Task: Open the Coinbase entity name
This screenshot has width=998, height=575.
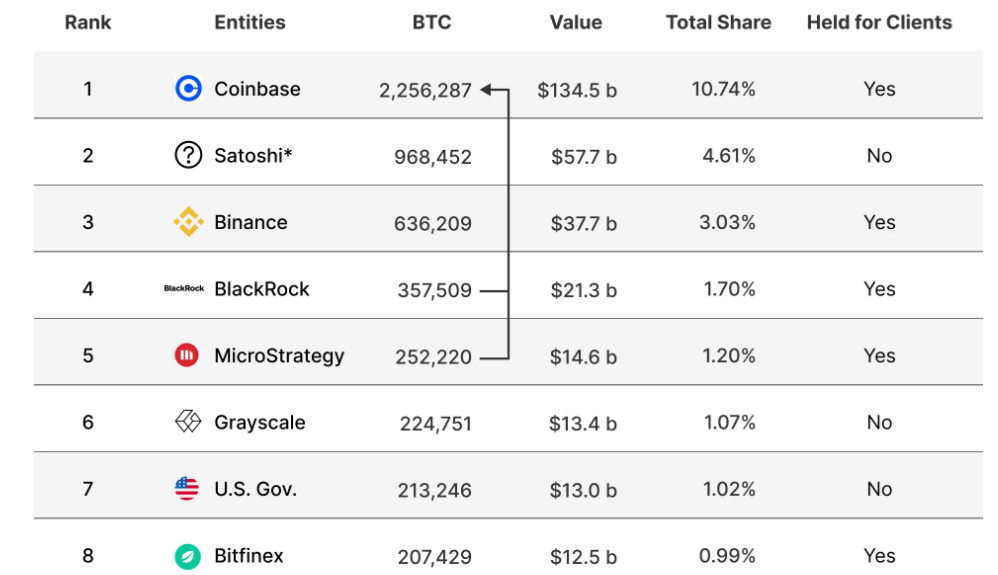Action: click(x=257, y=89)
